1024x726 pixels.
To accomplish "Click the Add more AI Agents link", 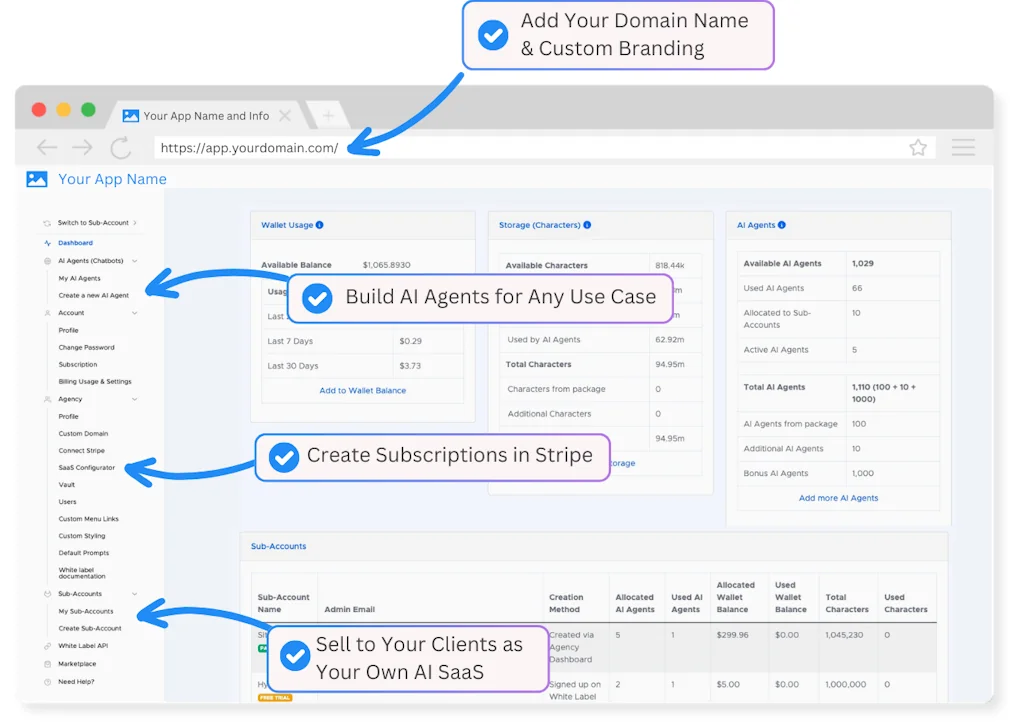I will pyautogui.click(x=838, y=498).
